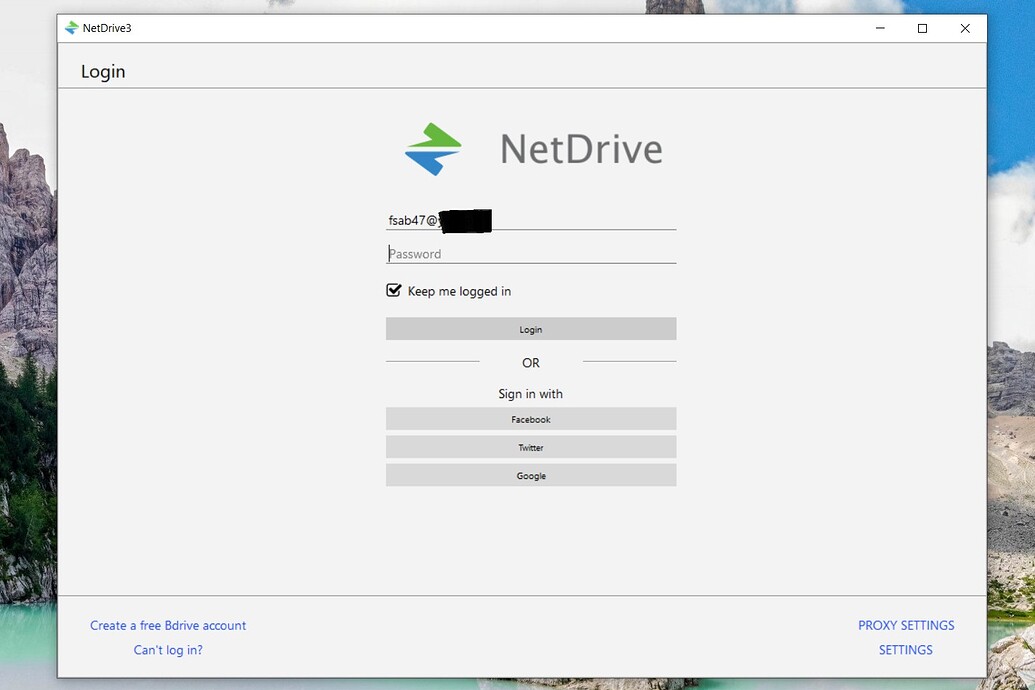
Task: Open Create a free Bdrive account link
Action: [168, 625]
